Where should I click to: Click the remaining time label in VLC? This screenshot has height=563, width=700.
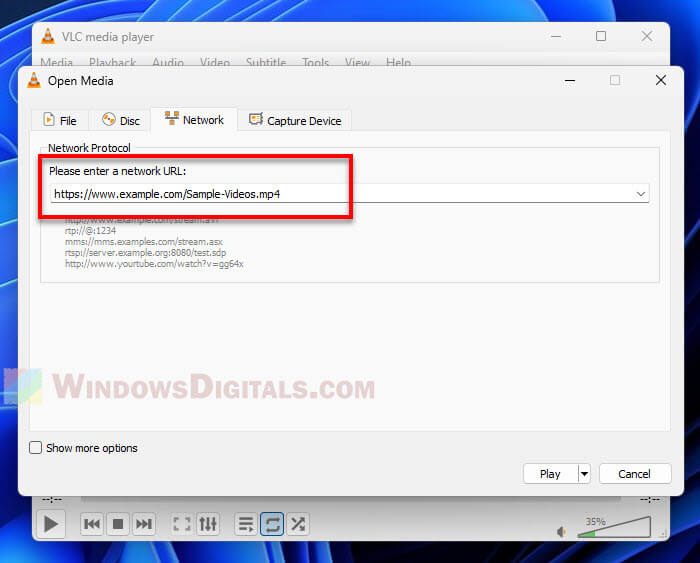pyautogui.click(x=650, y=499)
